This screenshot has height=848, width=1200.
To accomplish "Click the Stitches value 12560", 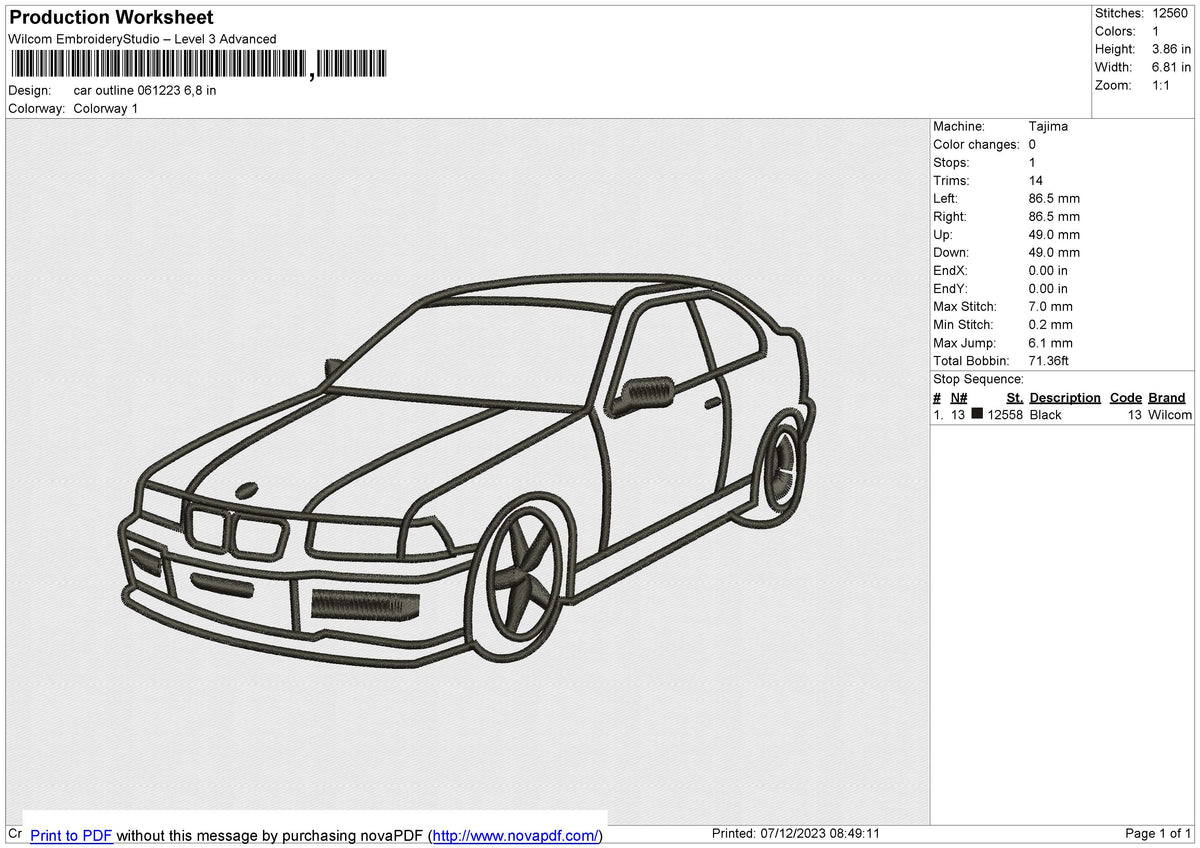I will click(1170, 13).
